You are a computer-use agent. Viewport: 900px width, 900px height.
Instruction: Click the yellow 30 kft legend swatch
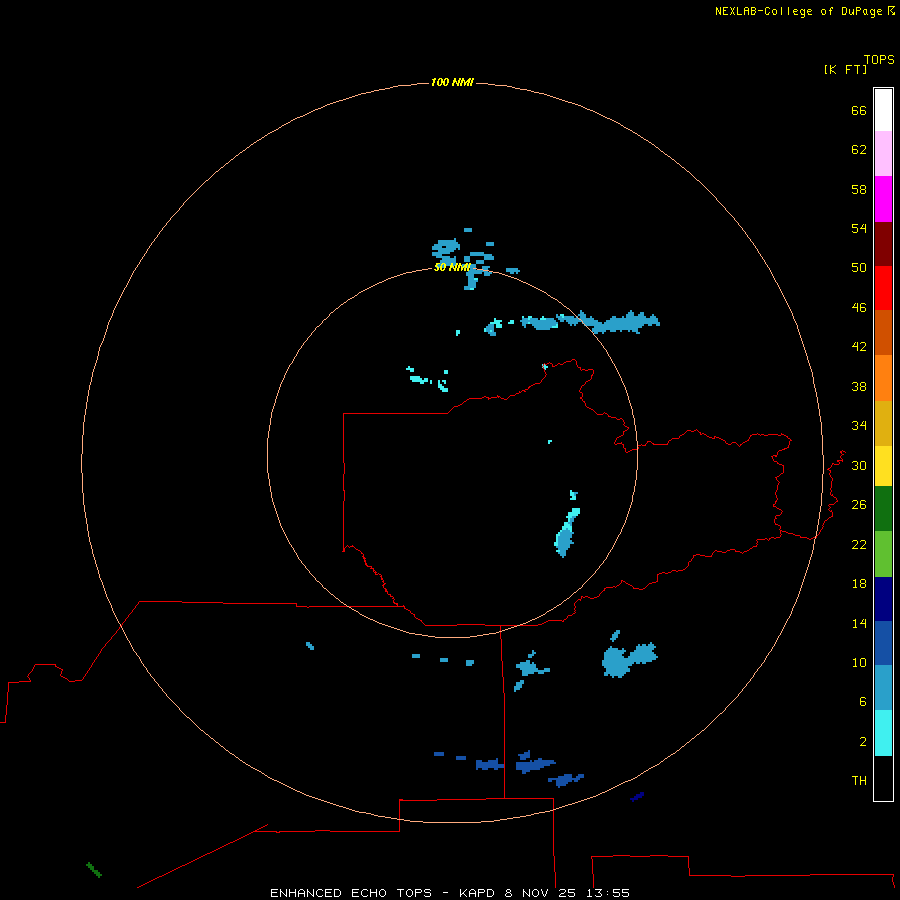coord(883,466)
